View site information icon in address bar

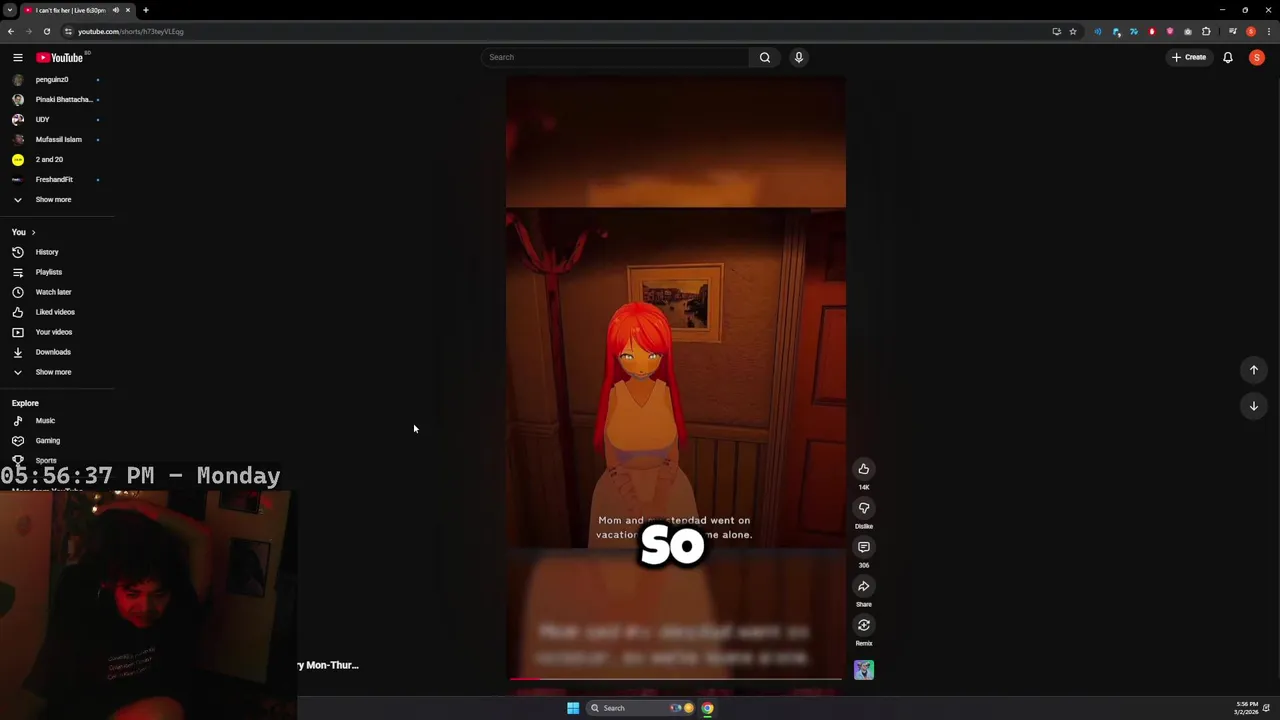click(67, 31)
